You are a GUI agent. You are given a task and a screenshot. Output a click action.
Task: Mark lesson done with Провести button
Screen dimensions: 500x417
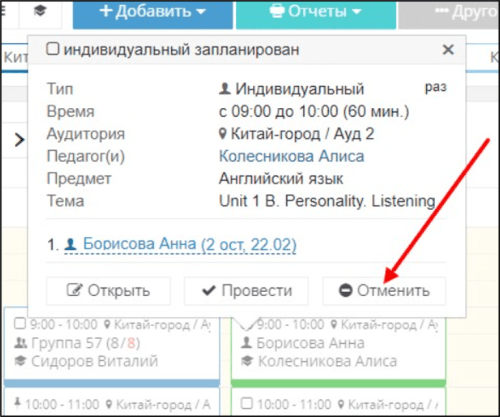tap(246, 291)
